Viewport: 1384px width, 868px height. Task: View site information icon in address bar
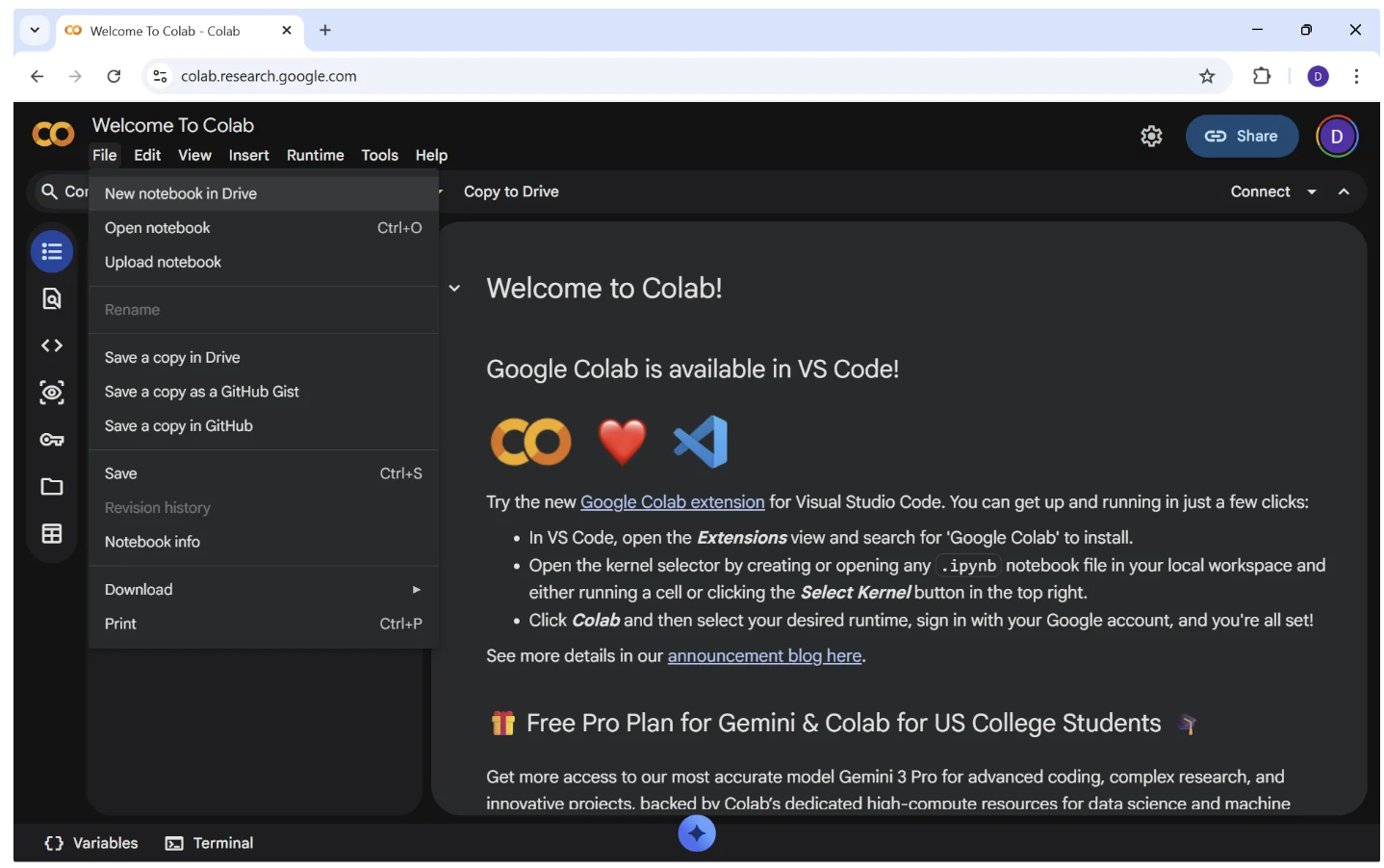160,76
